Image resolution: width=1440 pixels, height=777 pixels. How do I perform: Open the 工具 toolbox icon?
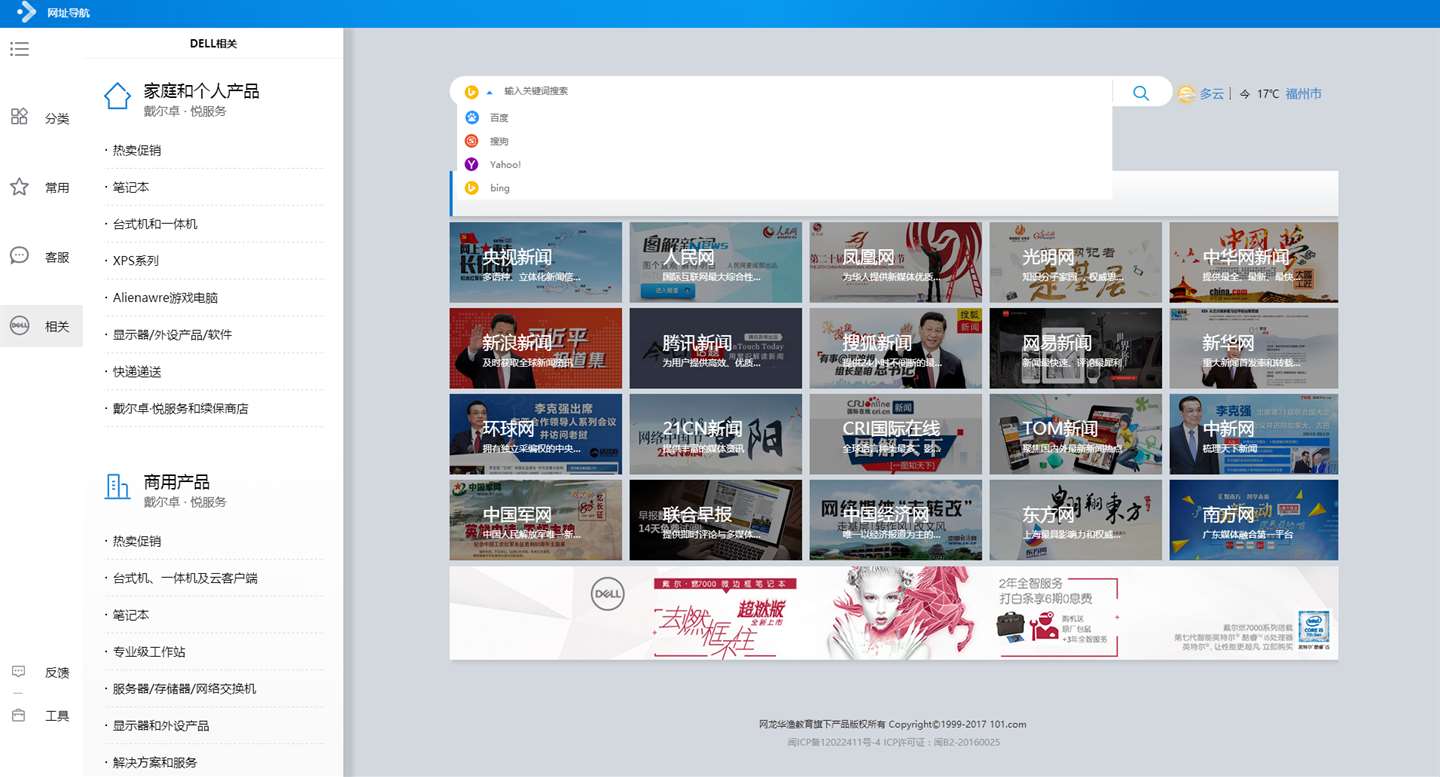click(x=18, y=715)
